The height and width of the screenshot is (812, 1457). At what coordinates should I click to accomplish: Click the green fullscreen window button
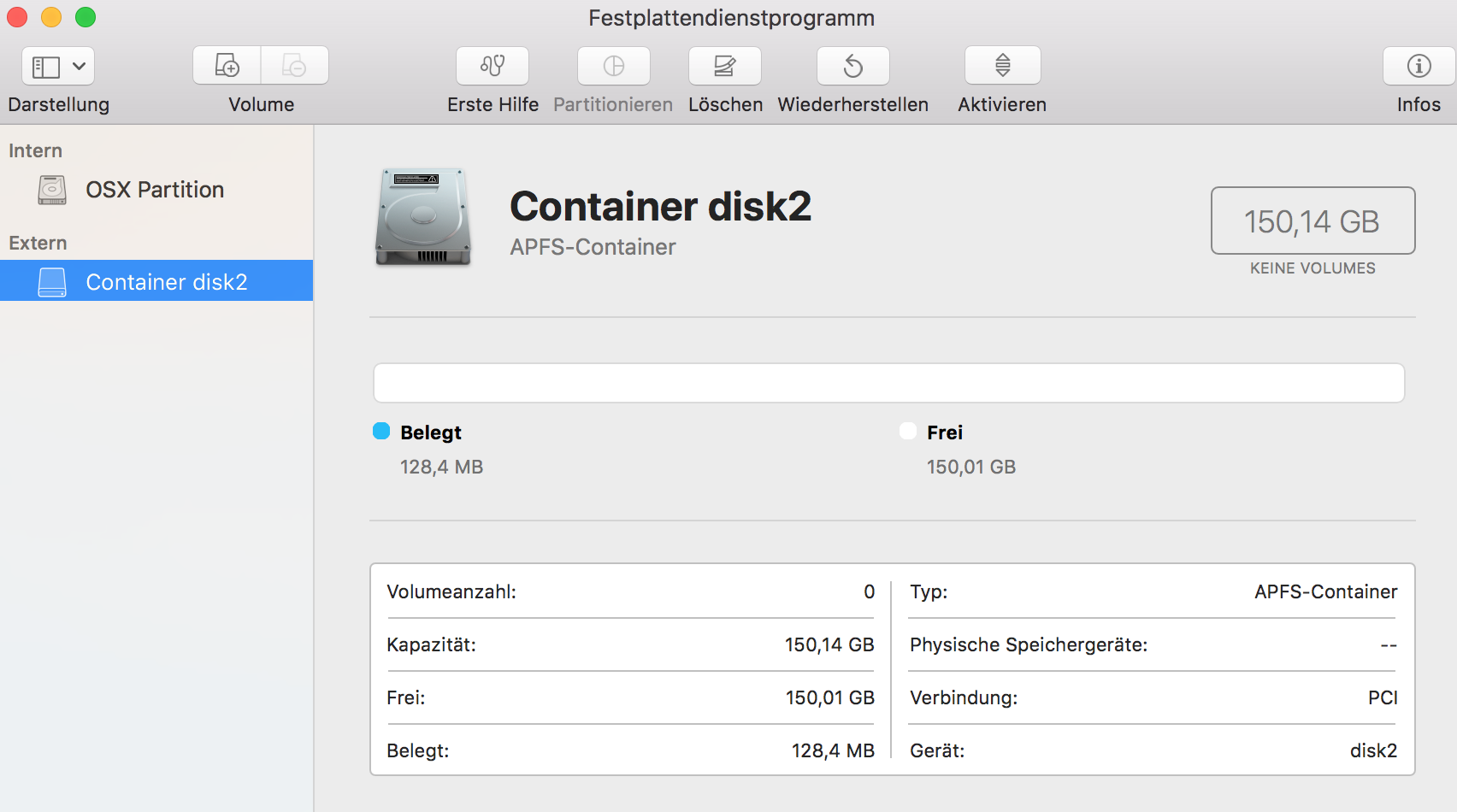pyautogui.click(x=86, y=17)
